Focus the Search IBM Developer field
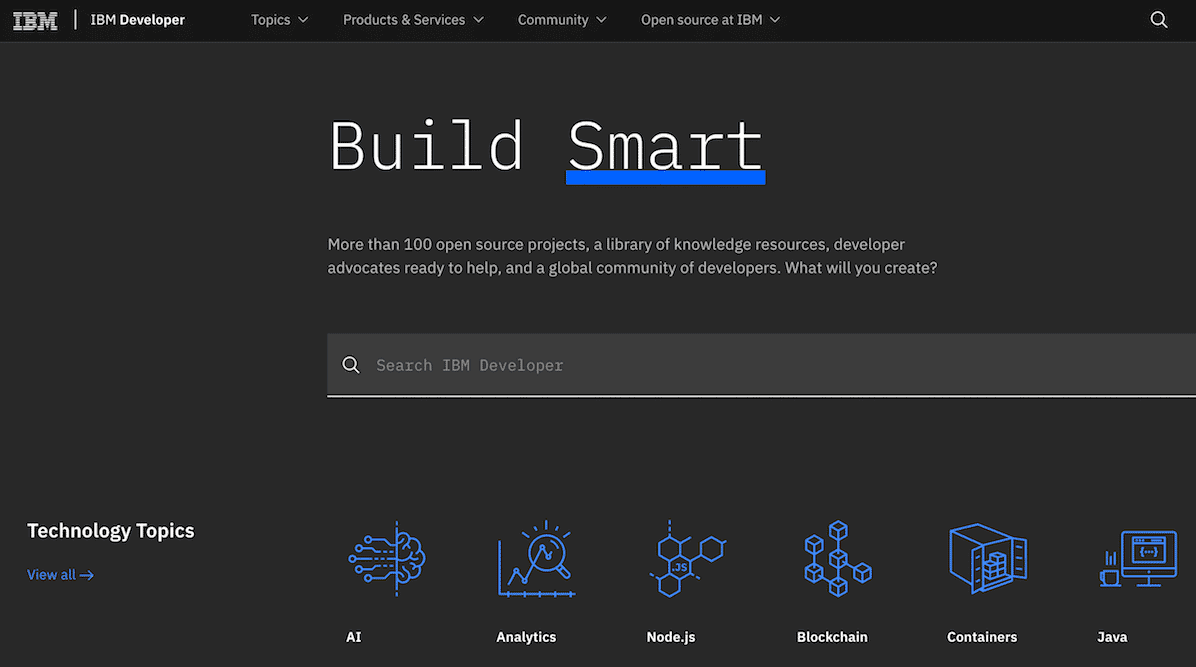This screenshot has height=667, width=1196. 761,366
